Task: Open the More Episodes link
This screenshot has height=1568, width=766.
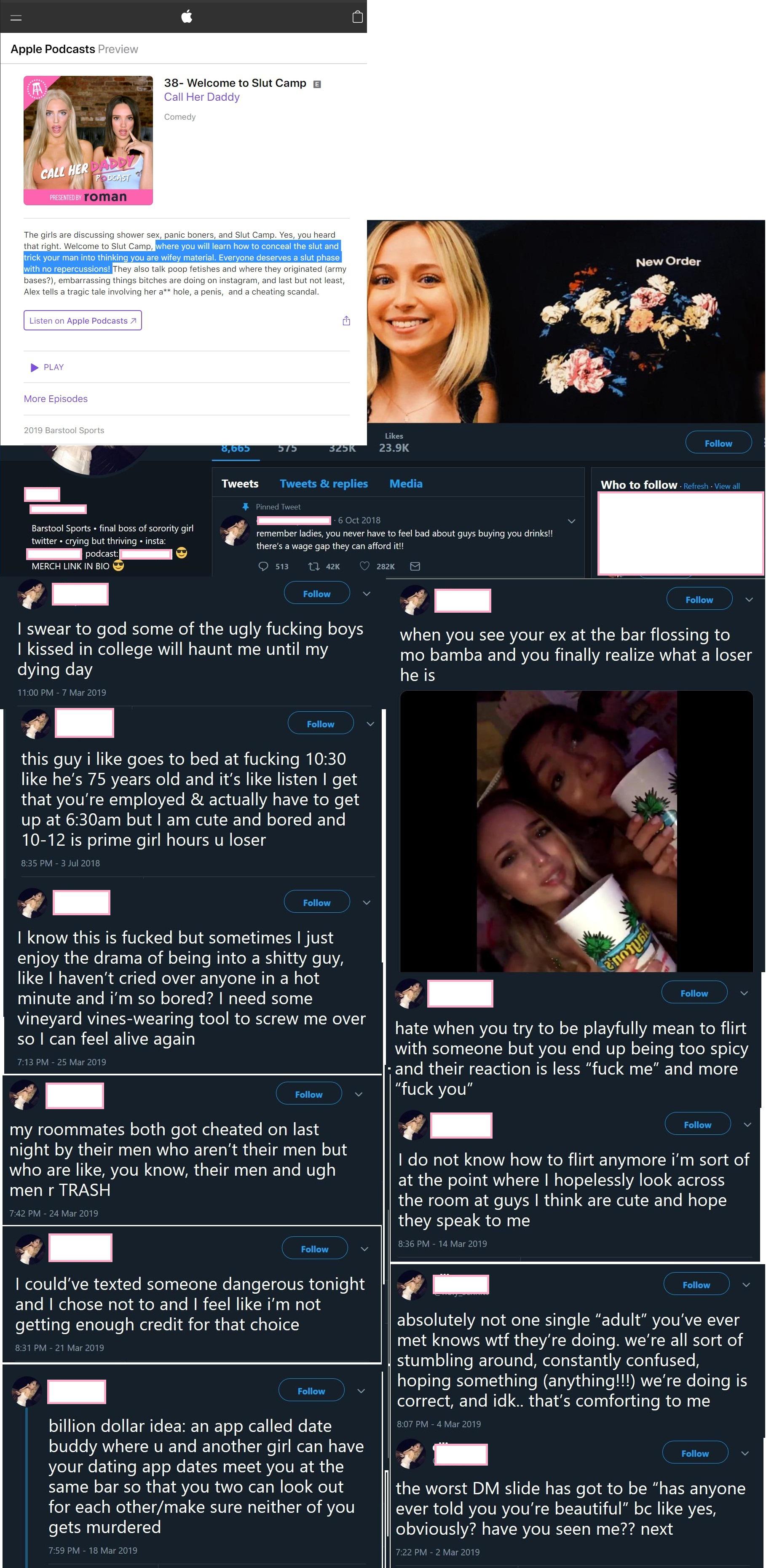Action: [55, 399]
